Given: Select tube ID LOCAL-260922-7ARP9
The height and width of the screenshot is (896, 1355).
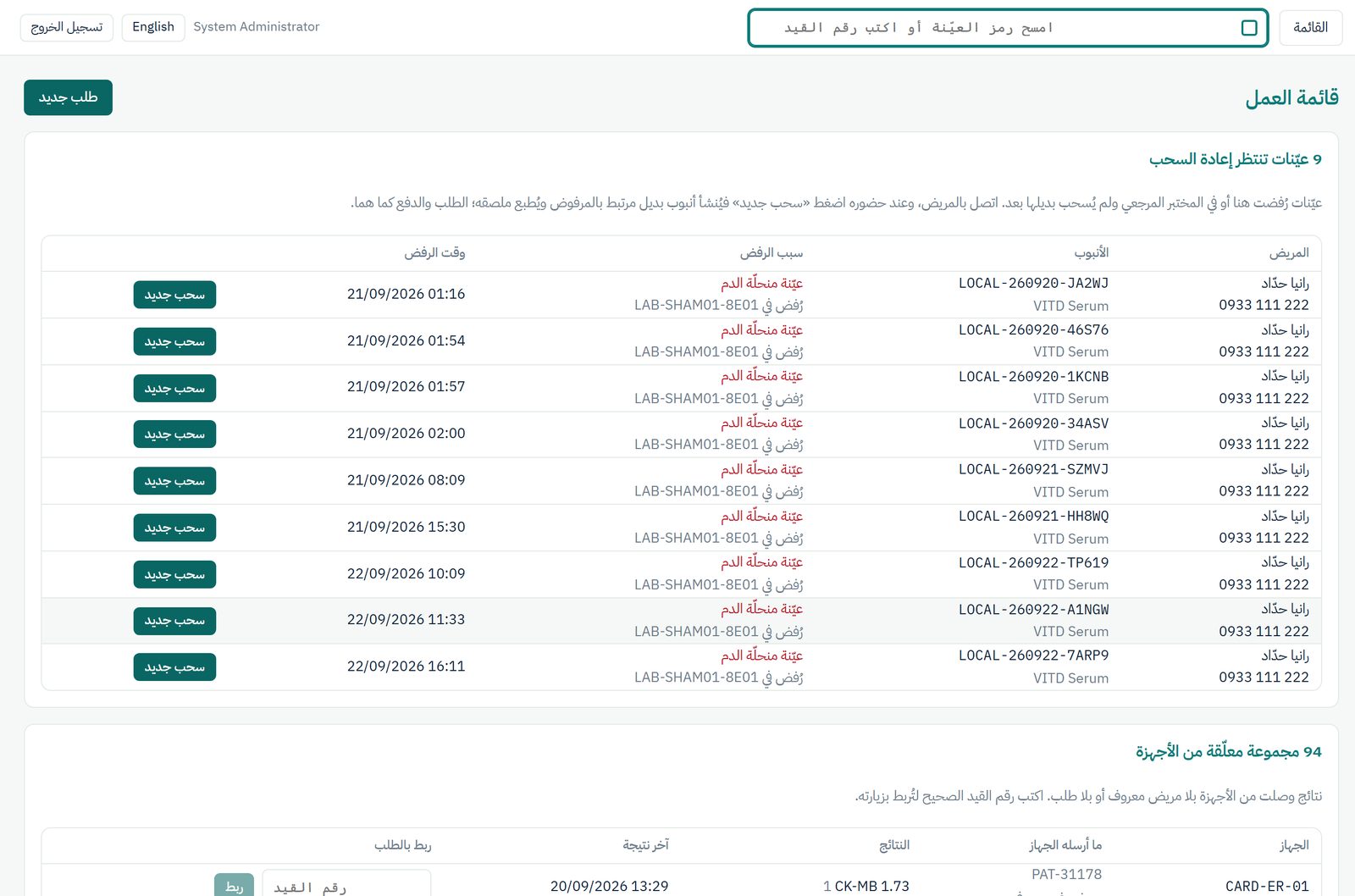Looking at the screenshot, I should 1033,656.
